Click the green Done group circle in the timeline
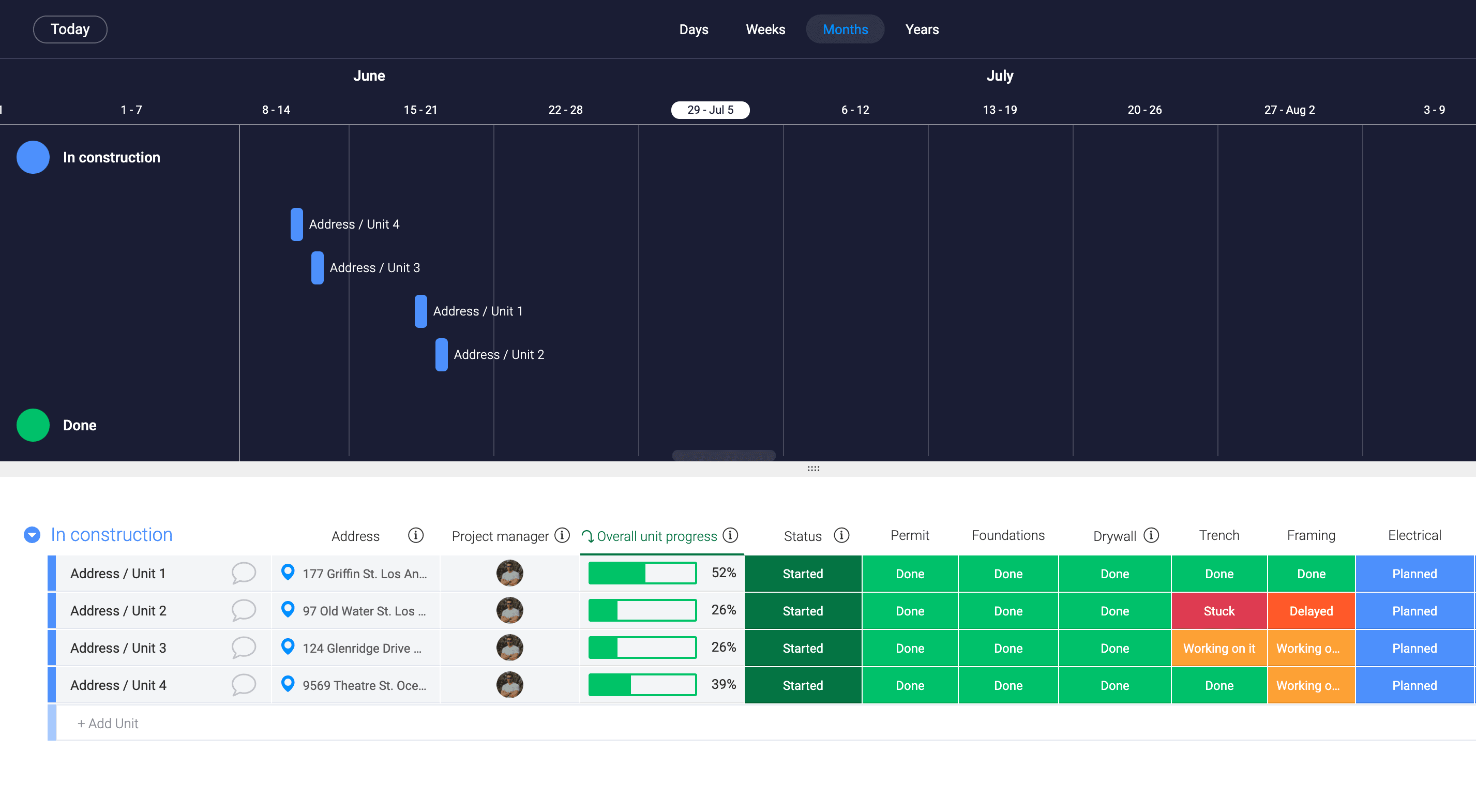Screen dimensions: 1476x812 (33, 425)
